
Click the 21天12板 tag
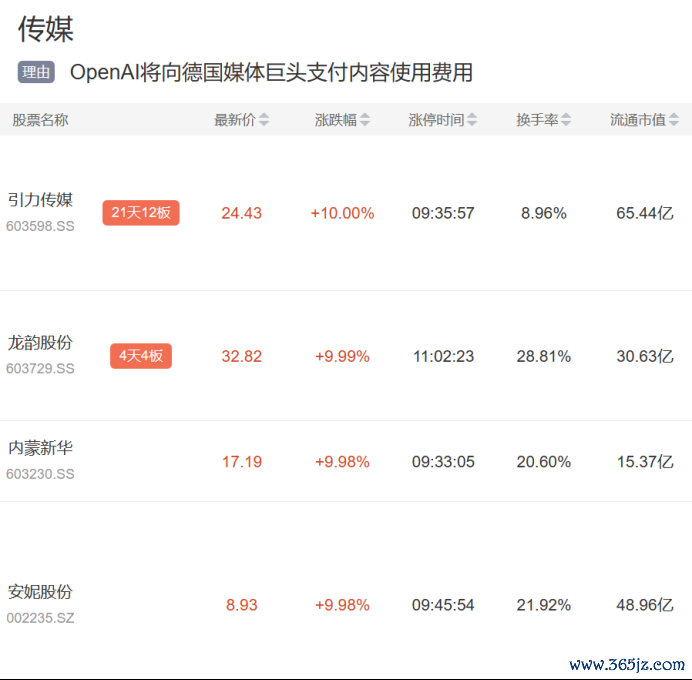click(141, 213)
